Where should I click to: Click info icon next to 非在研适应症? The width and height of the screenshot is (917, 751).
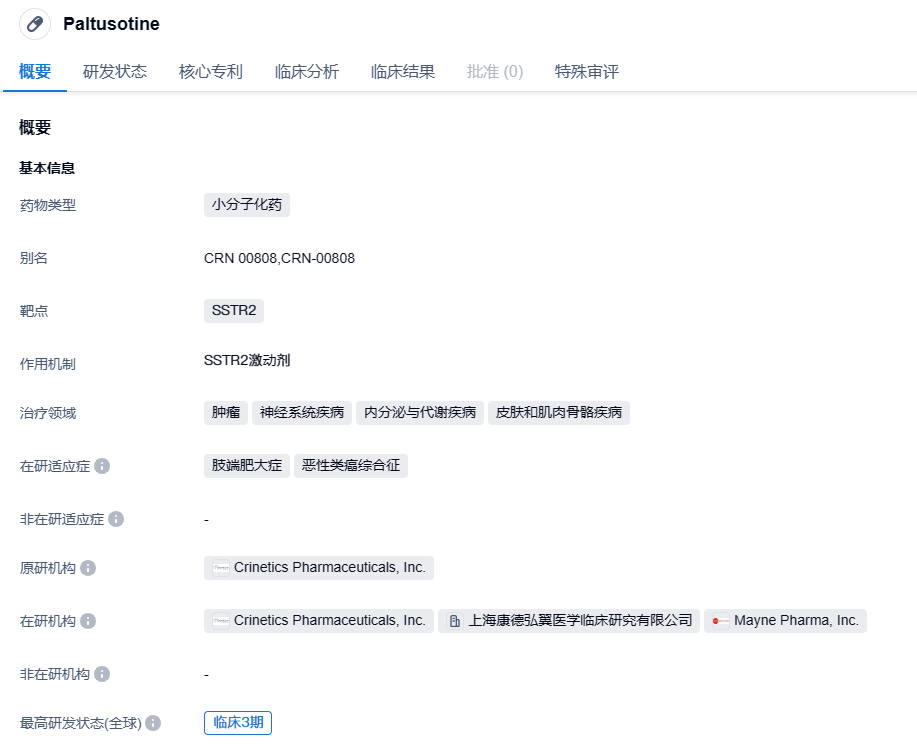[116, 519]
